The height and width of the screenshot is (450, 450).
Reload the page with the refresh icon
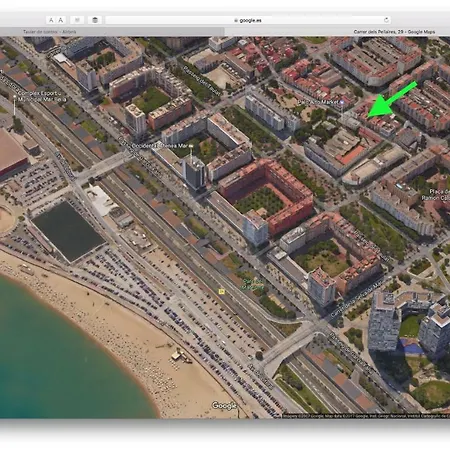[x=386, y=20]
